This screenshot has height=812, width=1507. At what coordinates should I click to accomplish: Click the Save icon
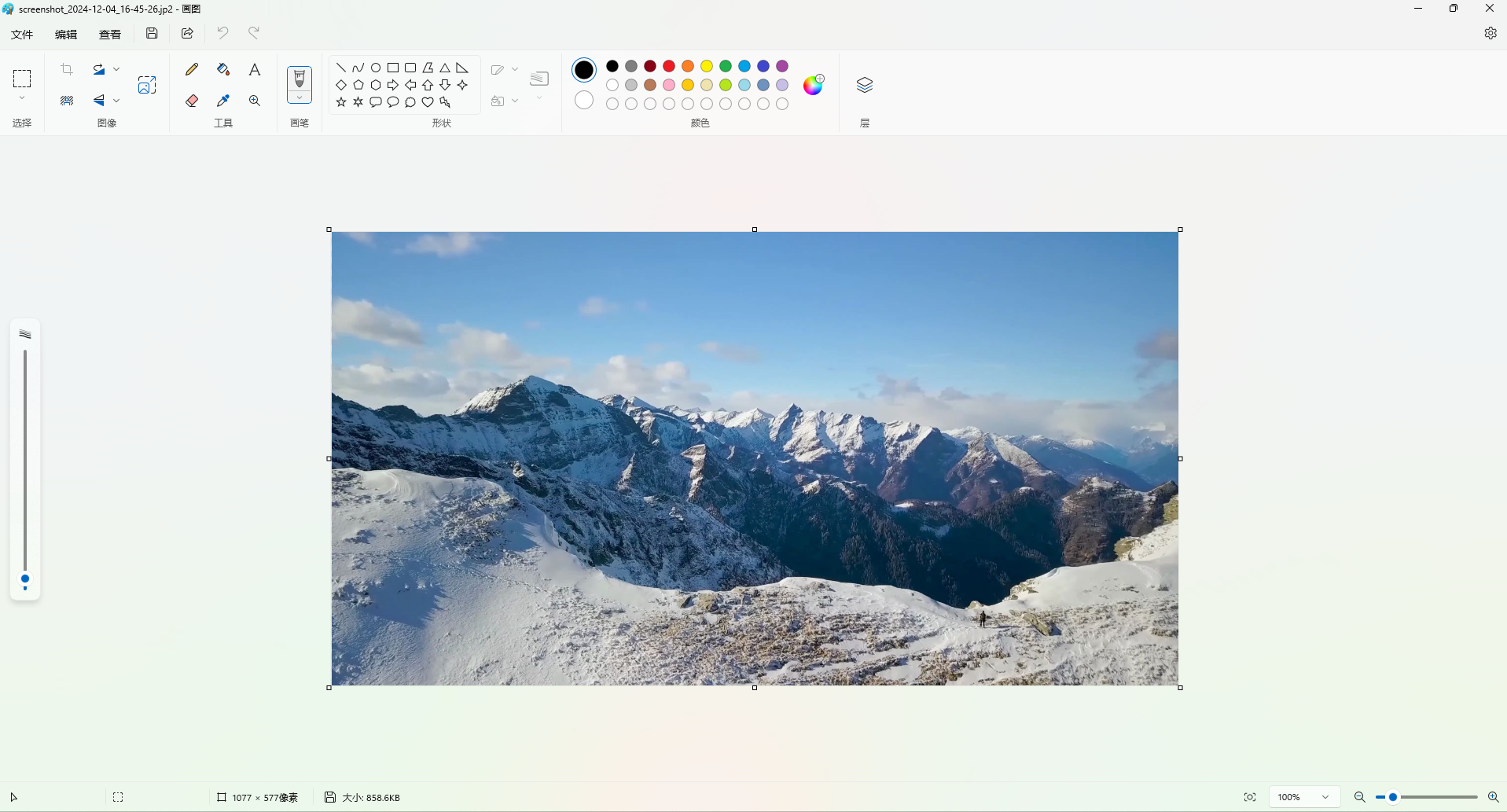pos(152,33)
